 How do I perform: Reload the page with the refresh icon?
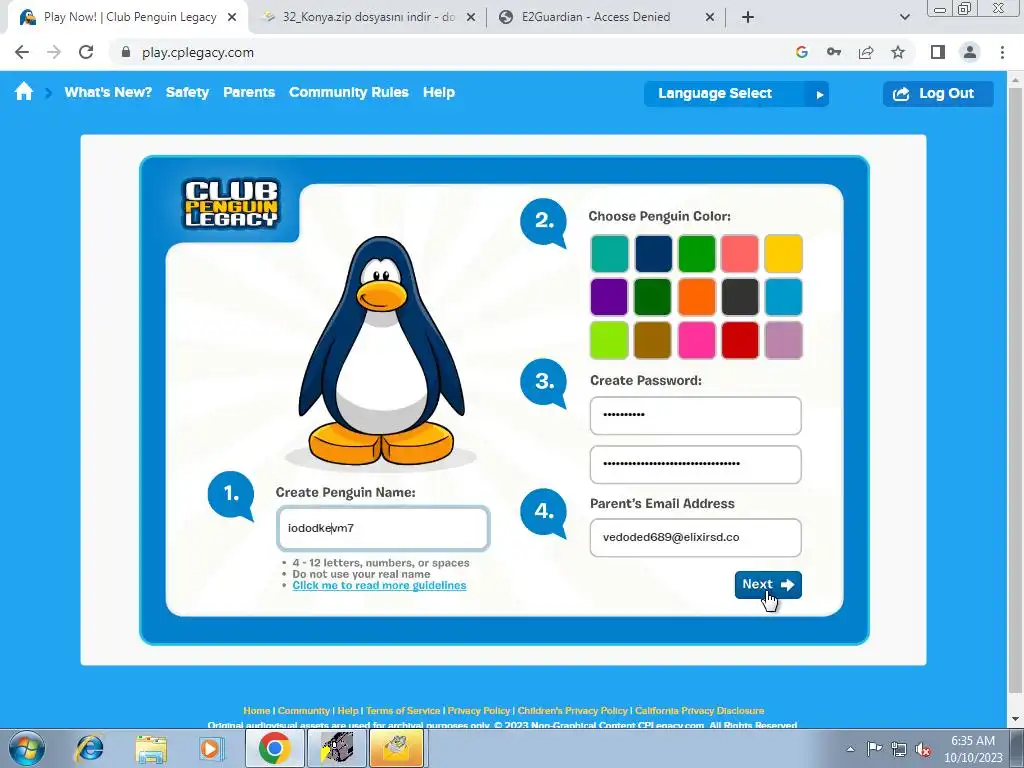point(86,52)
